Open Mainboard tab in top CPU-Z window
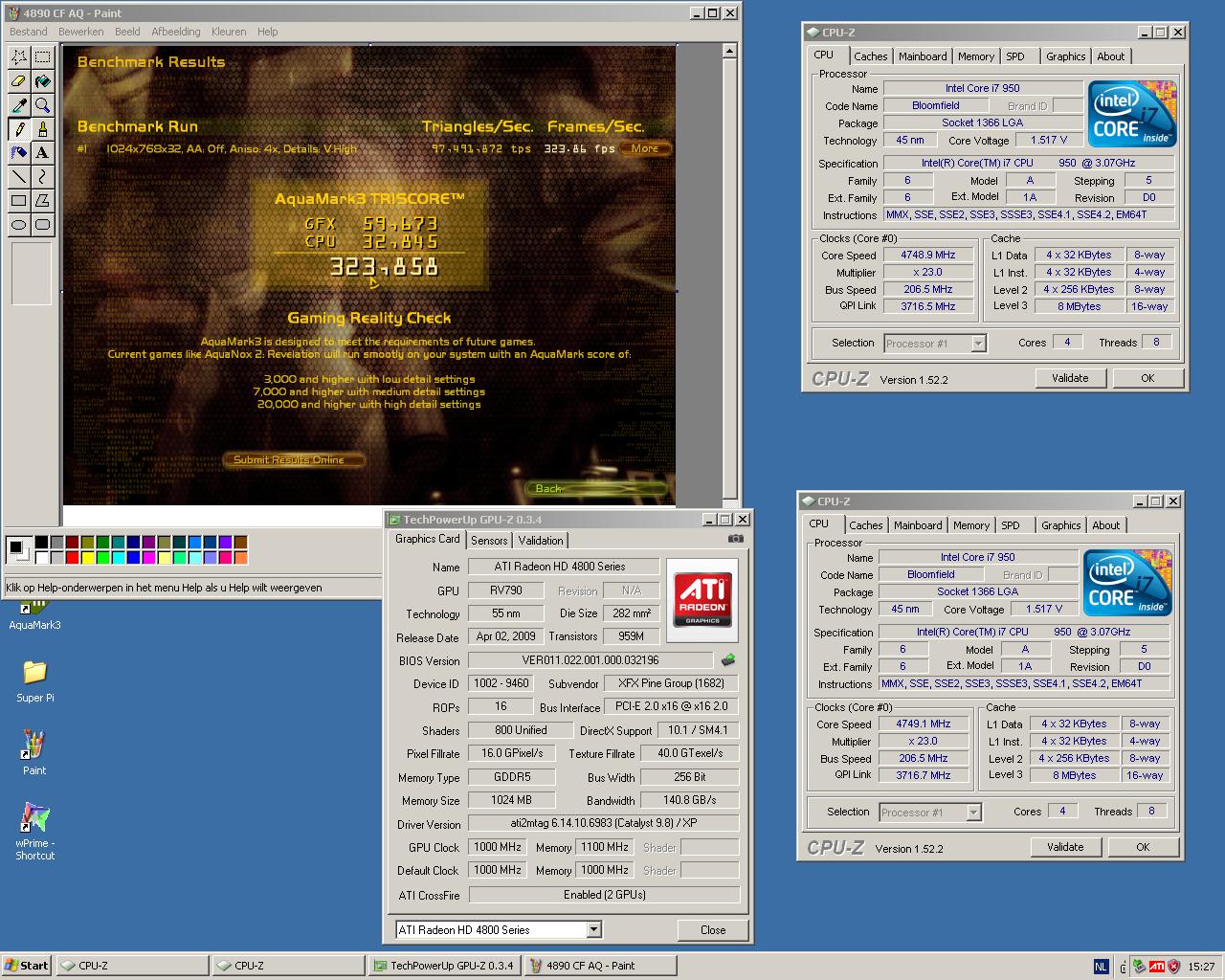1225x980 pixels. (x=923, y=56)
